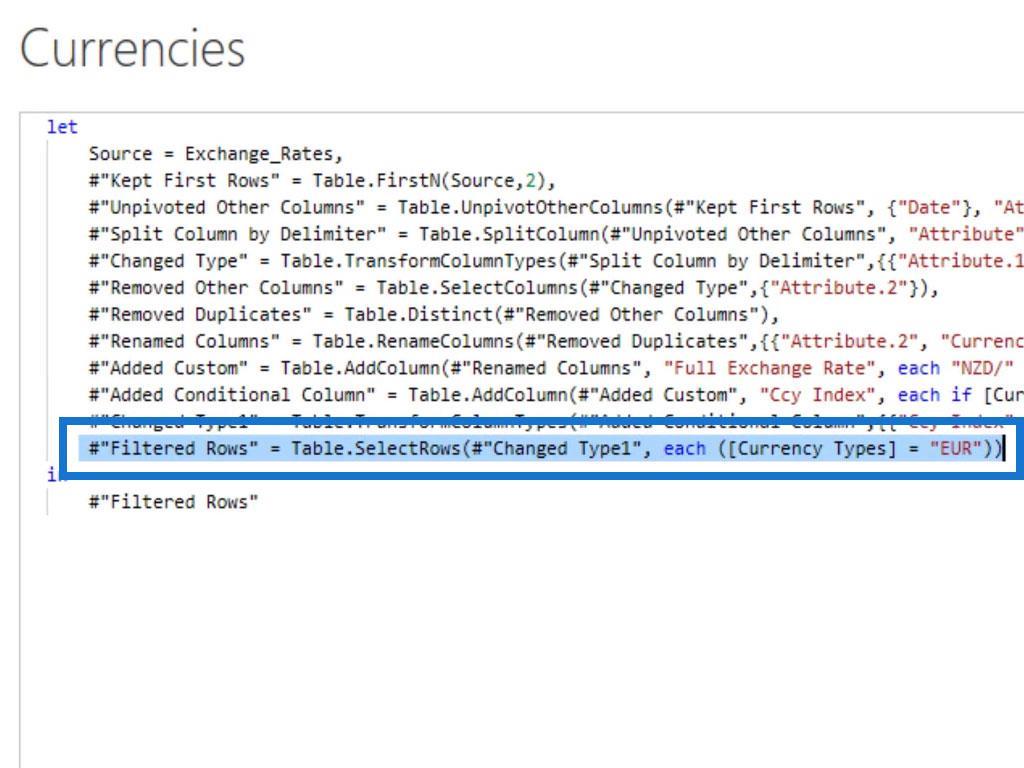Click the Unpivoted Other Columns step line

click(556, 207)
